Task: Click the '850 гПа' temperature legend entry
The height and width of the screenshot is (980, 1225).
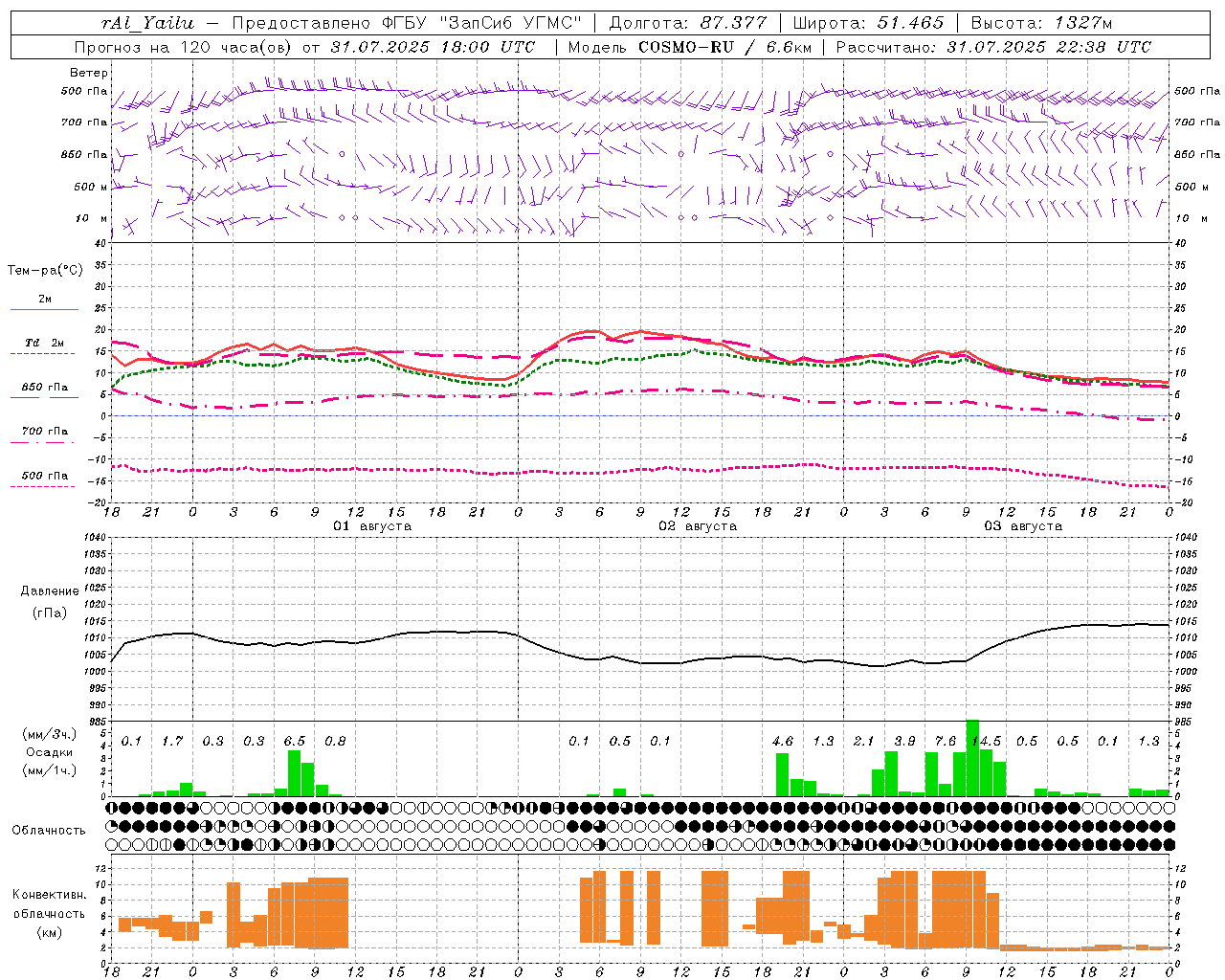Action: pyautogui.click(x=45, y=388)
